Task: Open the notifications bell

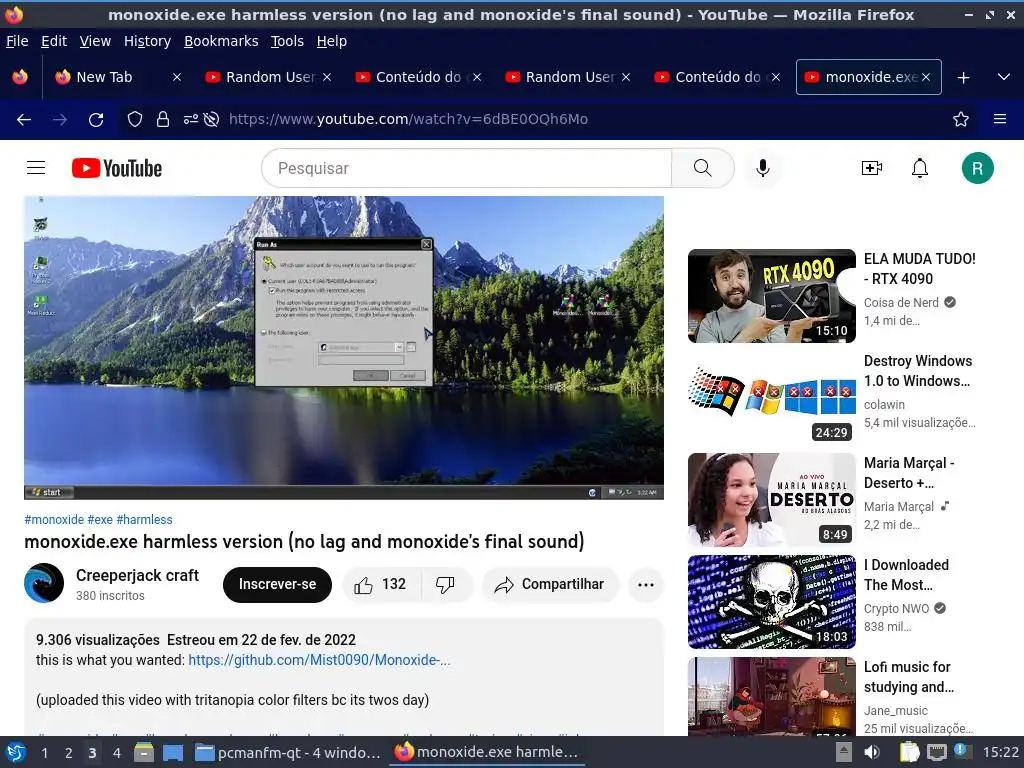Action: point(920,168)
